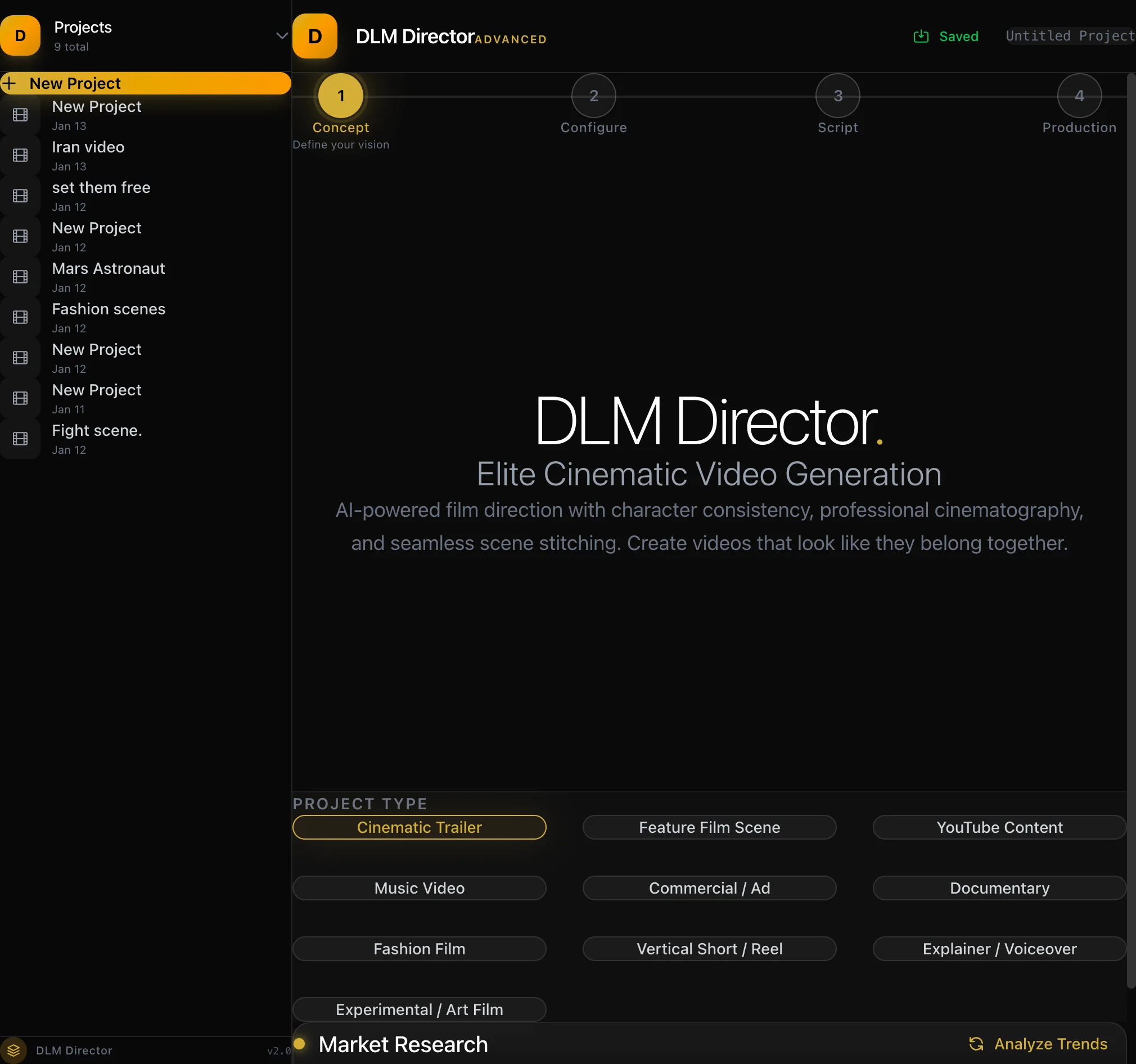
Task: Open the Mars Astronaut project
Action: (x=146, y=277)
